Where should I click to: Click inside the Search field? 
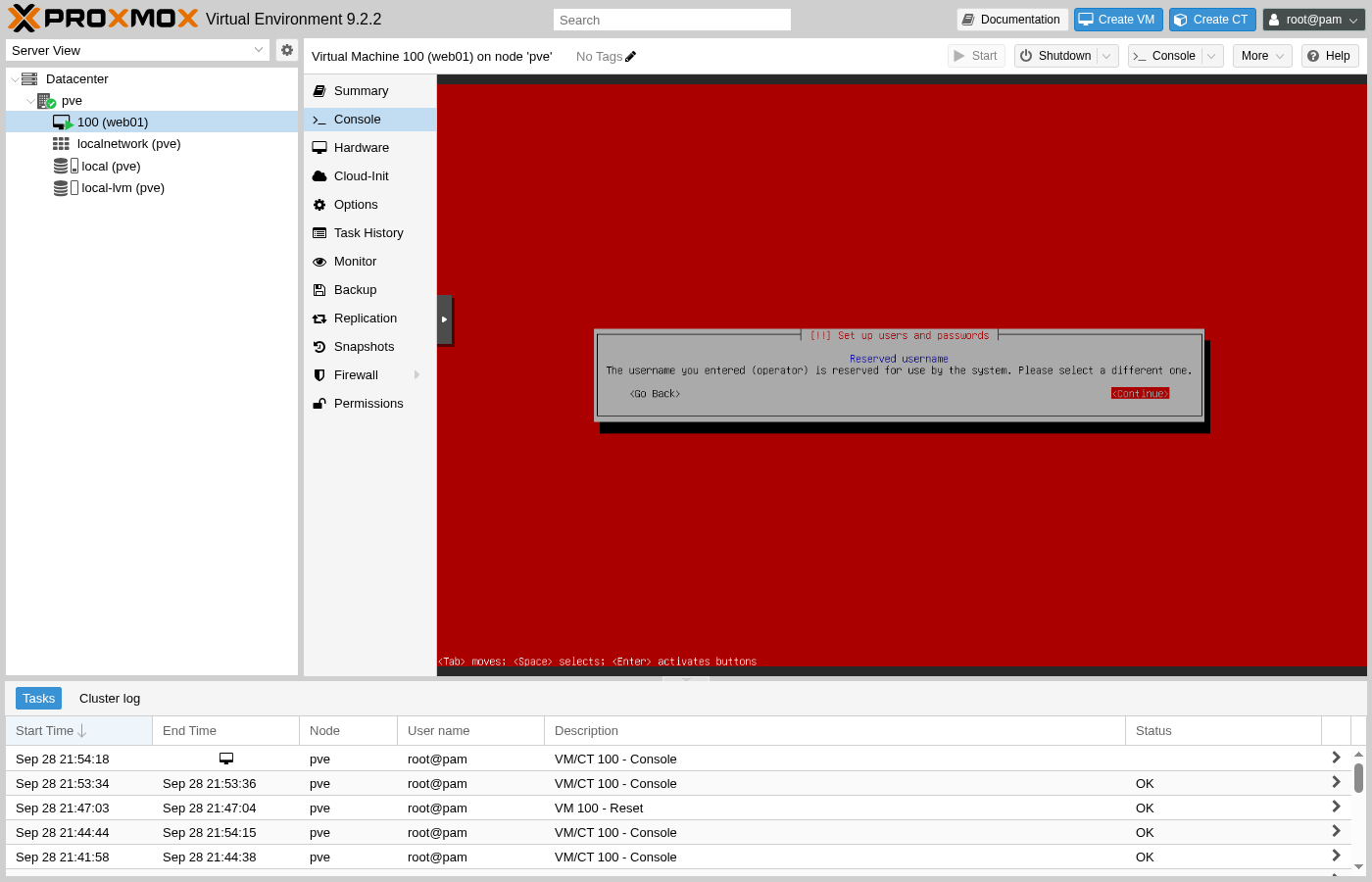(x=672, y=20)
